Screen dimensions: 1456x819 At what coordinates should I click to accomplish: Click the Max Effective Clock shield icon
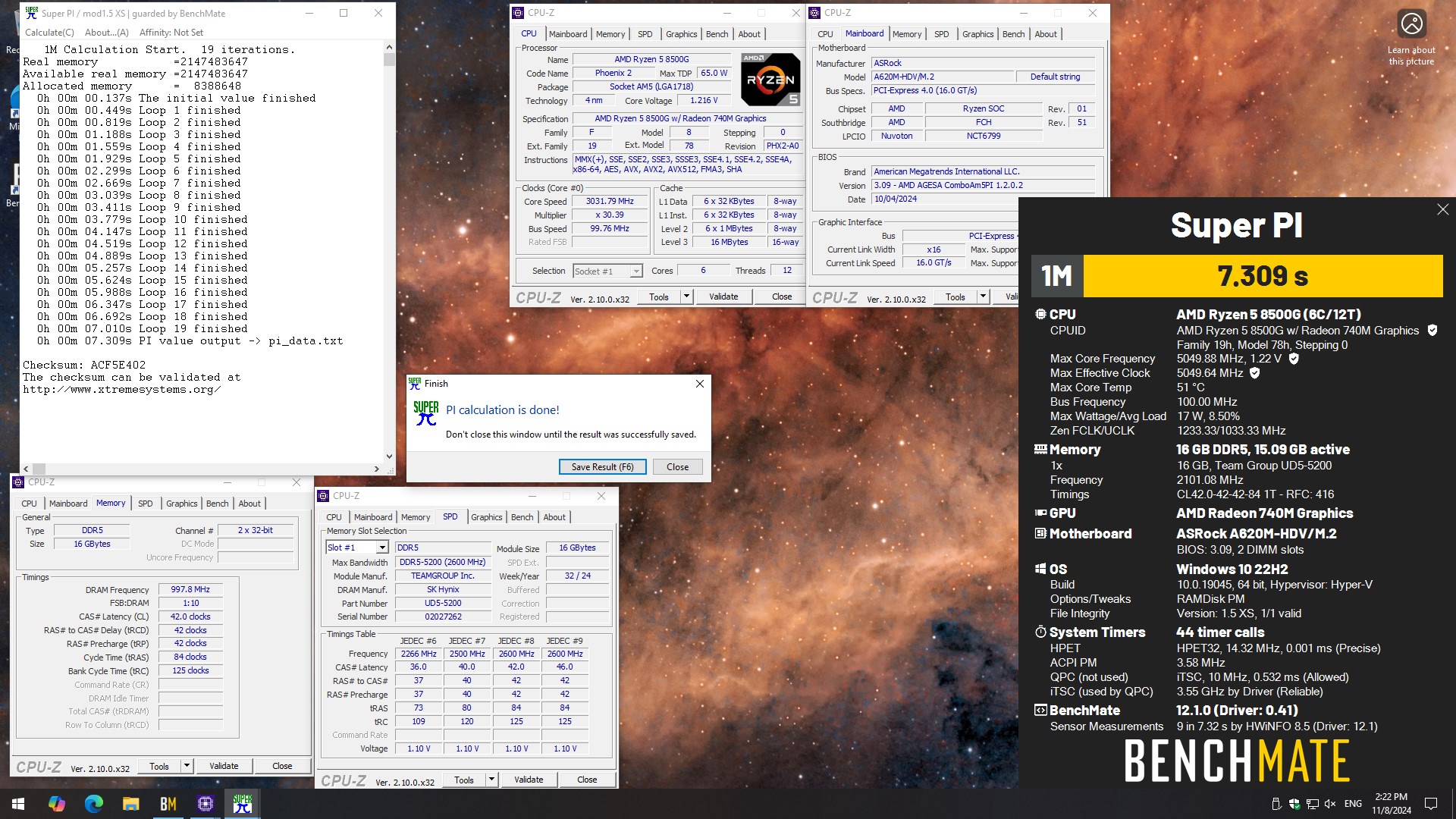point(1254,373)
